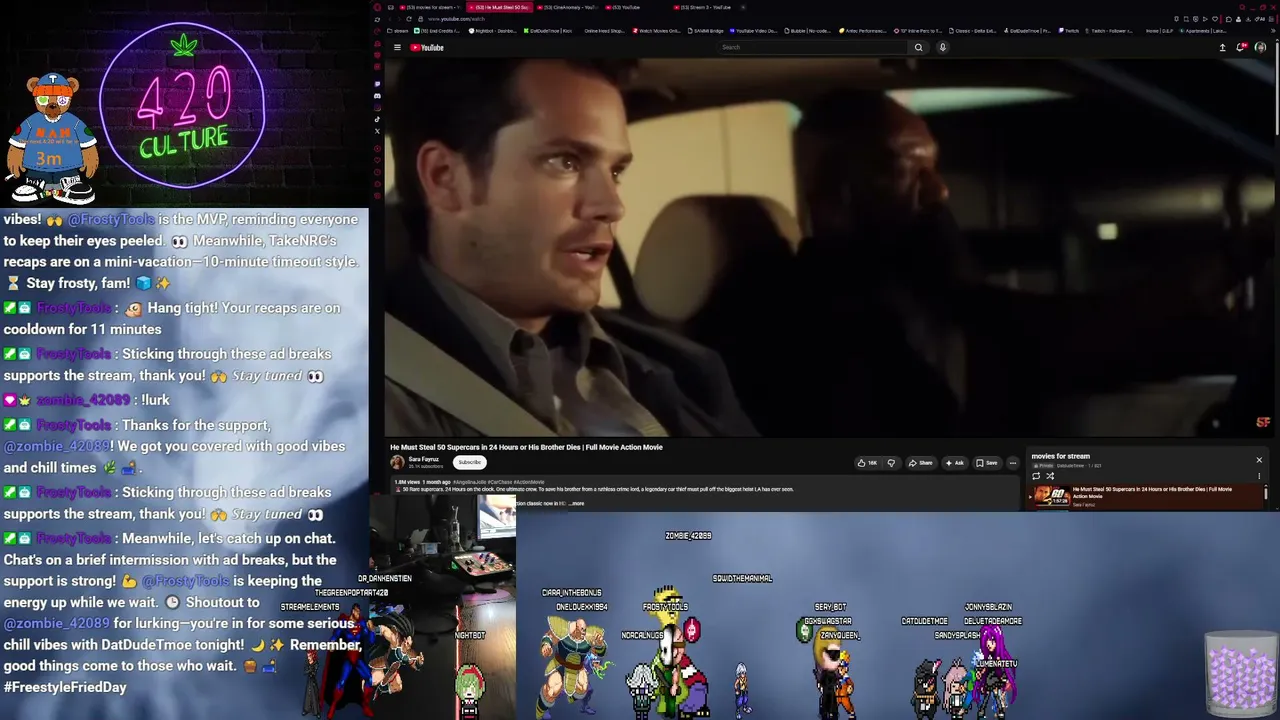Focus the YouTube search field

(814, 47)
